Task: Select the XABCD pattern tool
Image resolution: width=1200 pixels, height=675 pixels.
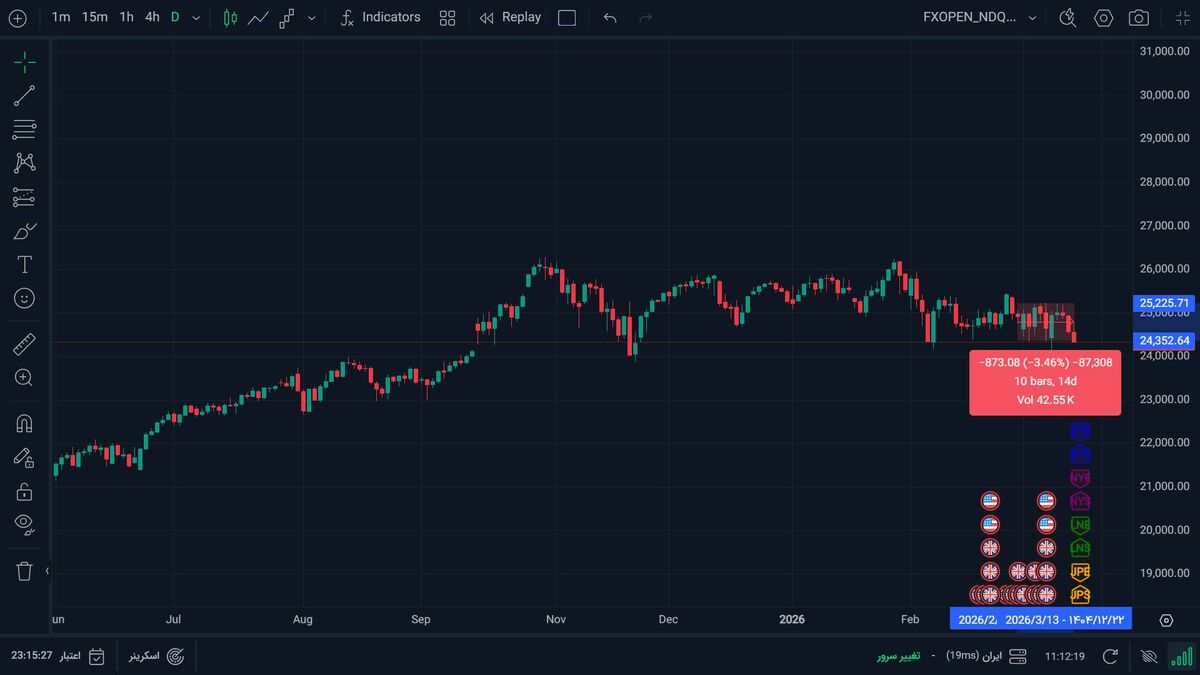Action: (x=24, y=163)
